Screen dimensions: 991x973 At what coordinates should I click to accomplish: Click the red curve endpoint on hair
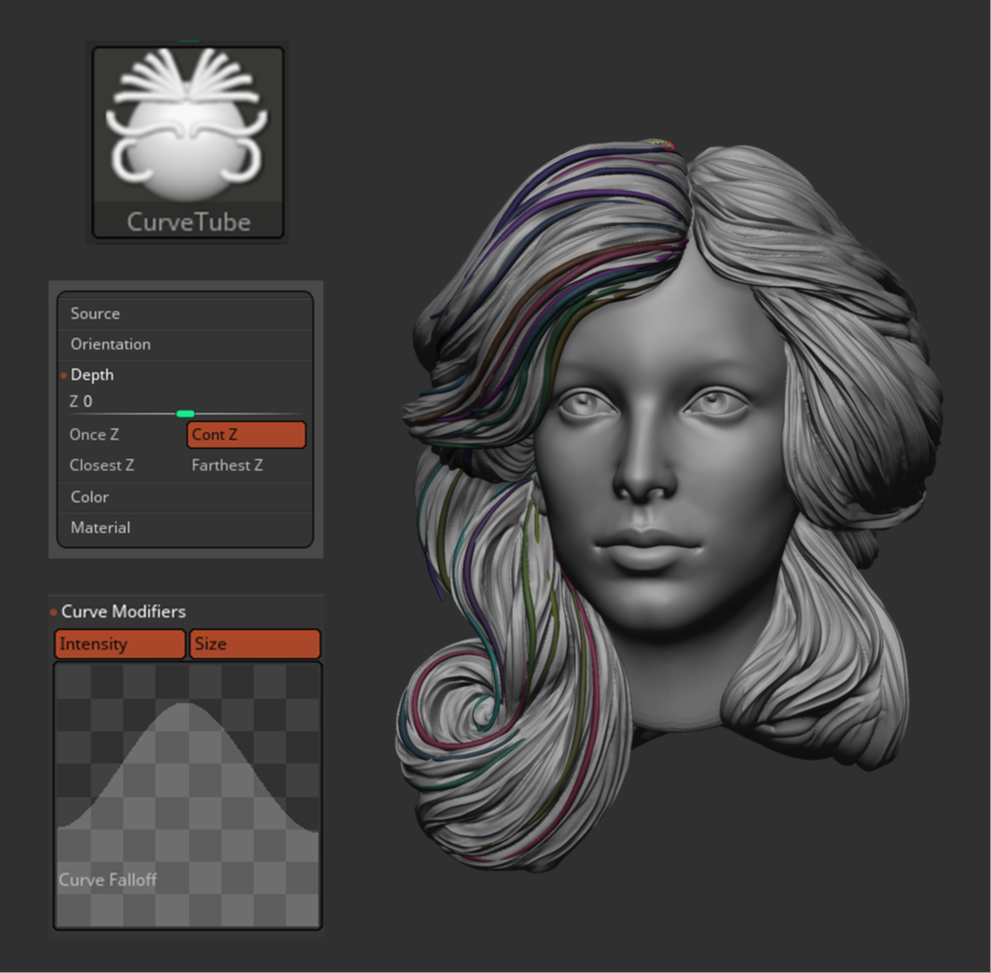(669, 147)
